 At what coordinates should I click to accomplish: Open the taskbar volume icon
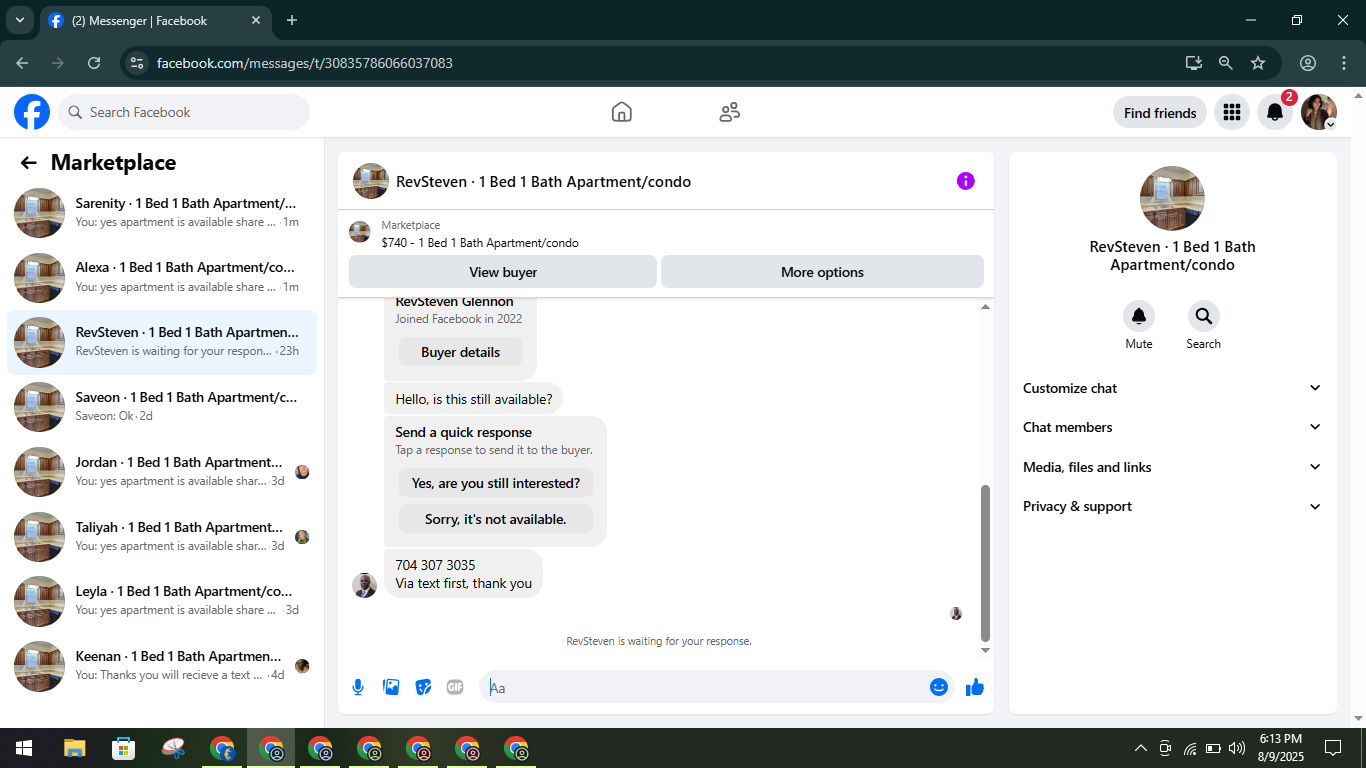click(x=1237, y=748)
